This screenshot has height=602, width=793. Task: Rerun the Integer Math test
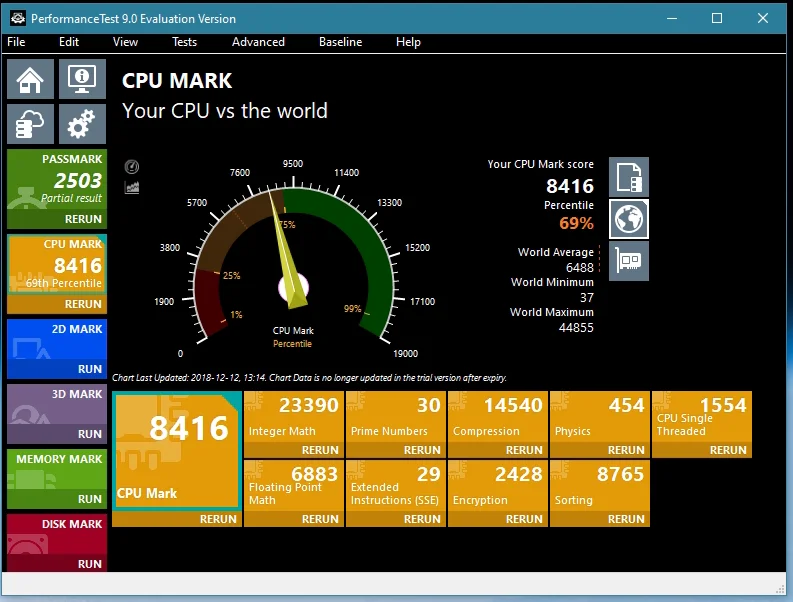point(294,450)
